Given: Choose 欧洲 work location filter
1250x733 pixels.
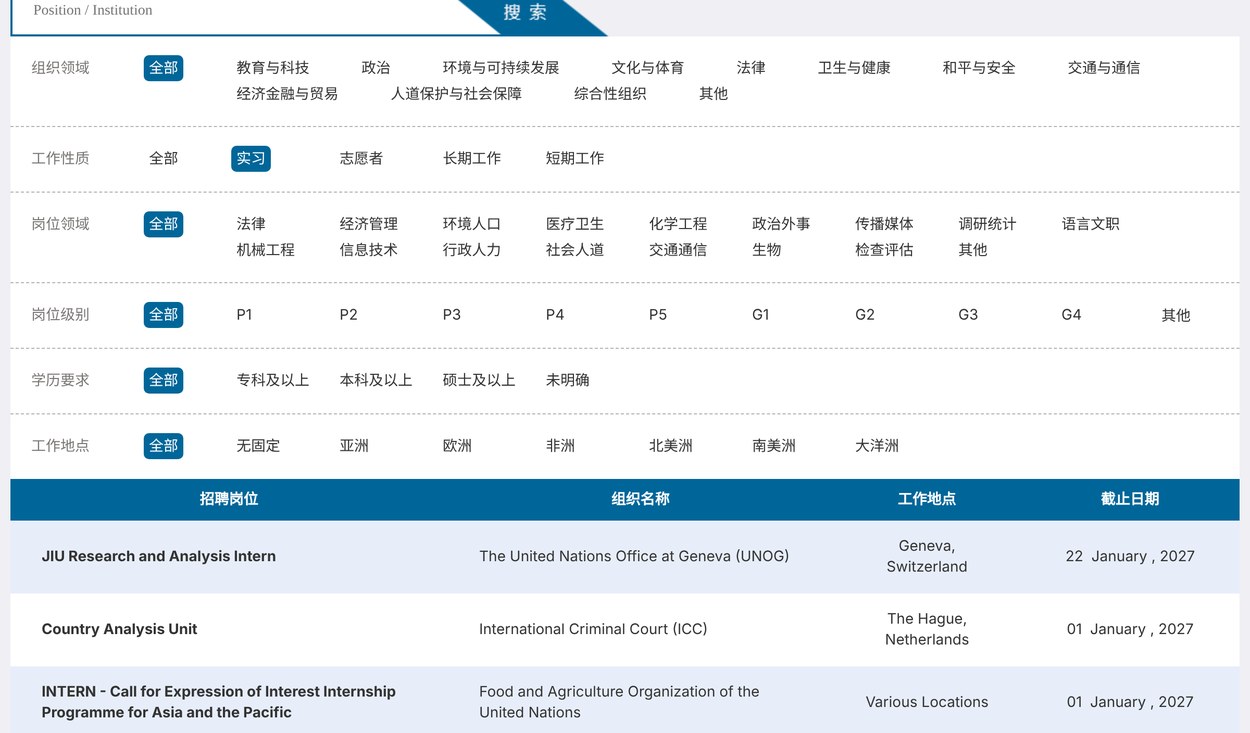Looking at the screenshot, I should (457, 446).
